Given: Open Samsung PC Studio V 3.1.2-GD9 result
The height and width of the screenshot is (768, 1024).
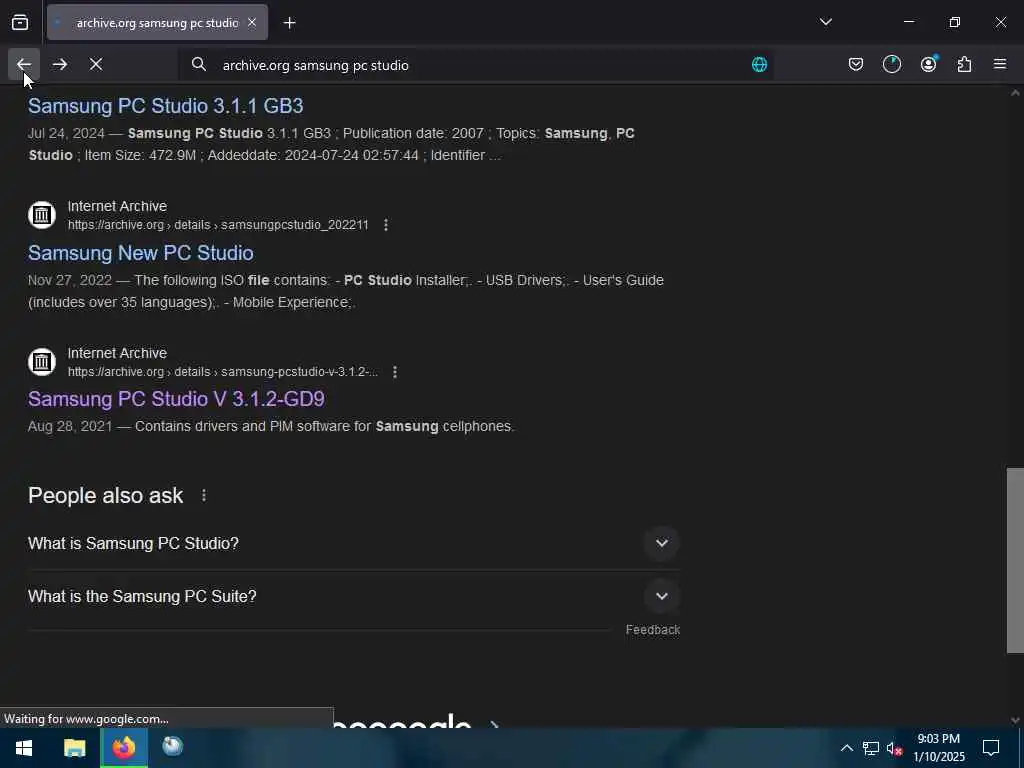Looking at the screenshot, I should point(176,398).
